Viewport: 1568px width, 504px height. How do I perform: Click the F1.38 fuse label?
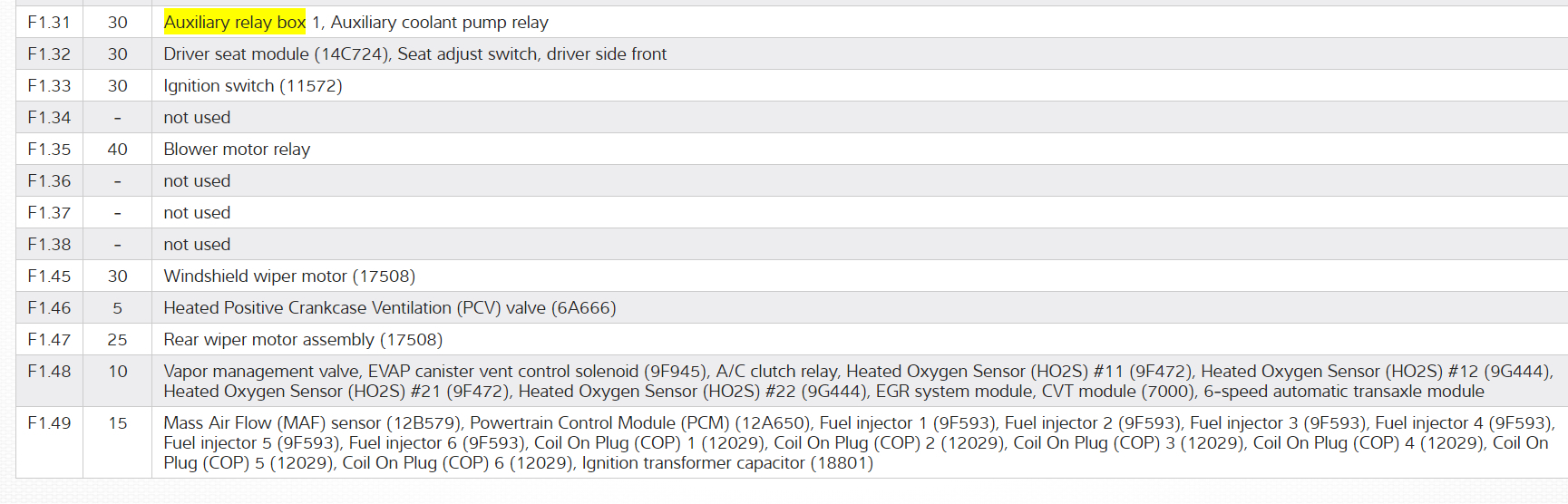49,245
